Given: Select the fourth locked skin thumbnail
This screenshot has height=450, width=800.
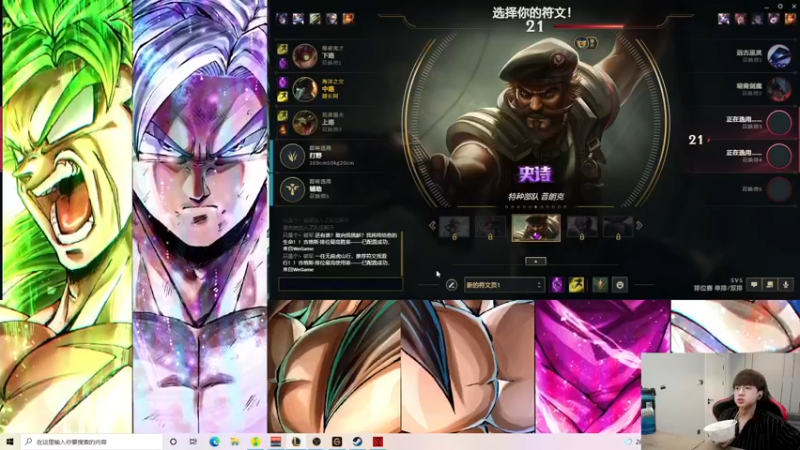Looking at the screenshot, I should 582,227.
